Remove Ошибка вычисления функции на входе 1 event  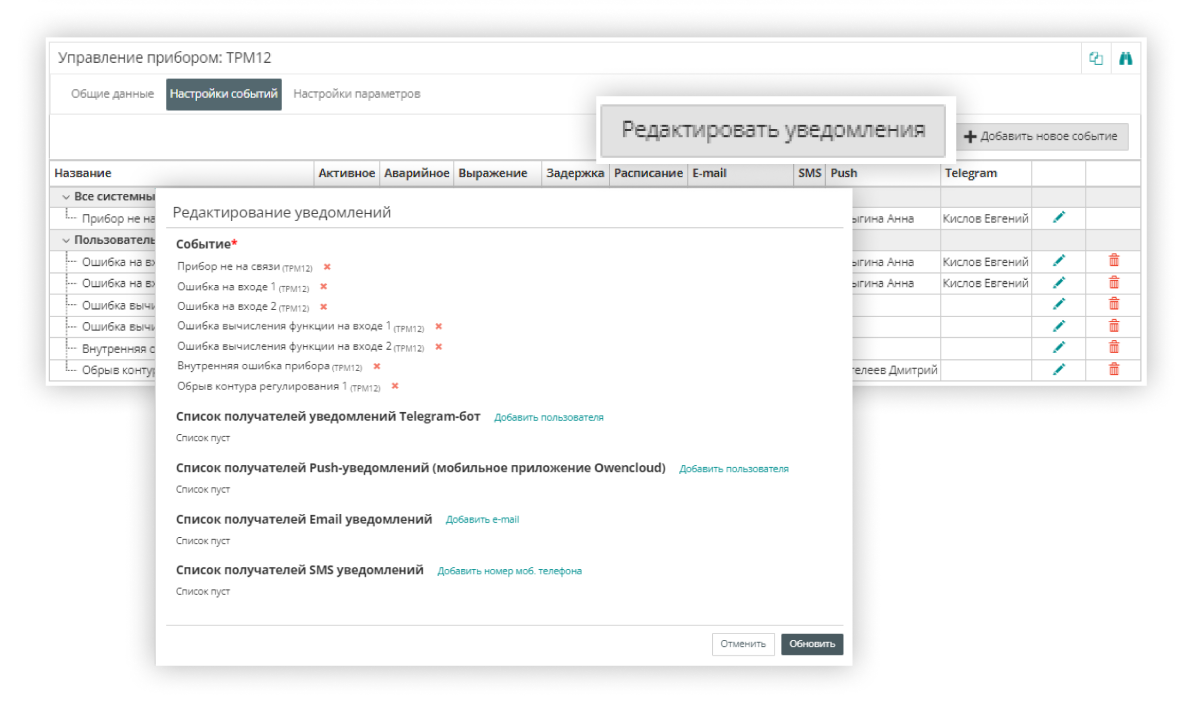coord(438,326)
